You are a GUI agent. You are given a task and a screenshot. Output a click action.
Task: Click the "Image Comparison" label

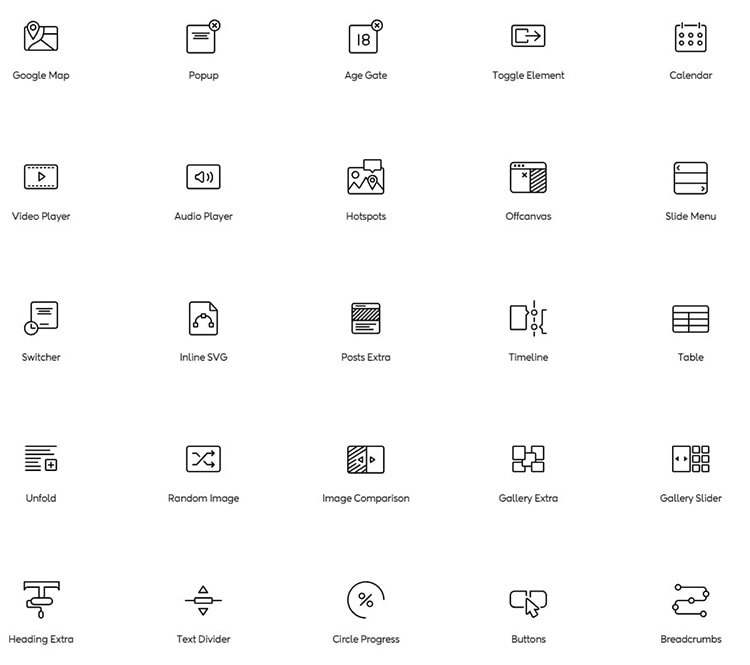coord(366,498)
